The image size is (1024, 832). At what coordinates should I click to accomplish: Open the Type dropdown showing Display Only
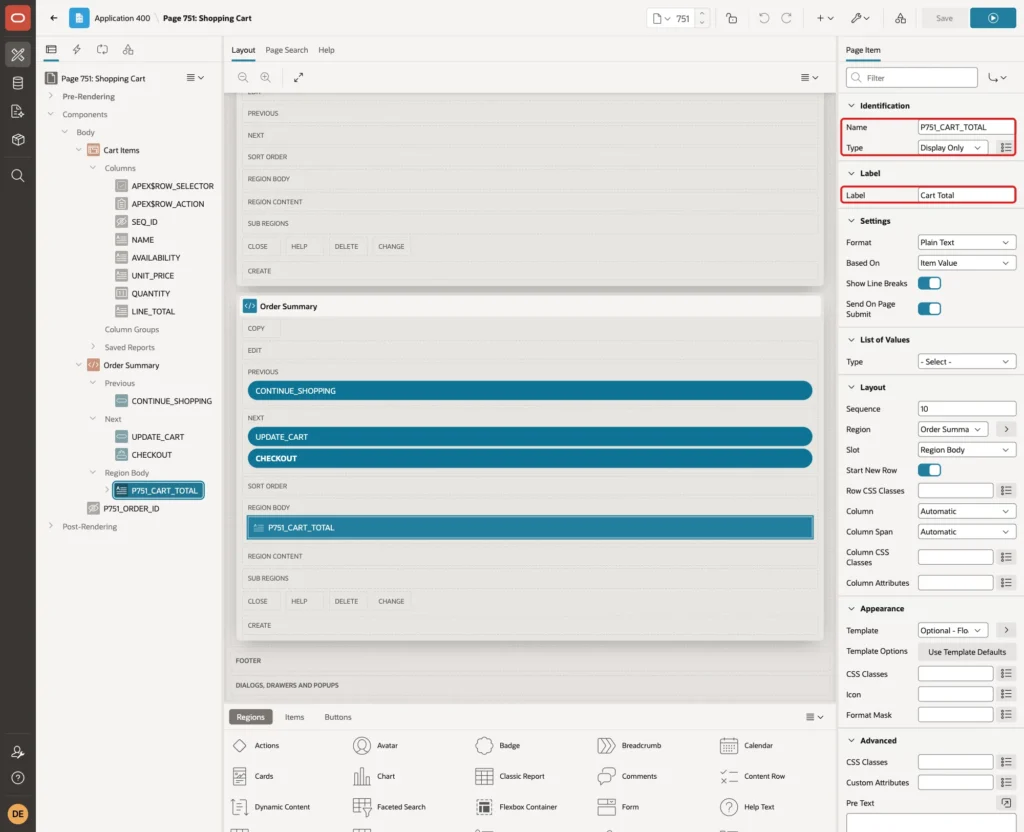coord(952,148)
